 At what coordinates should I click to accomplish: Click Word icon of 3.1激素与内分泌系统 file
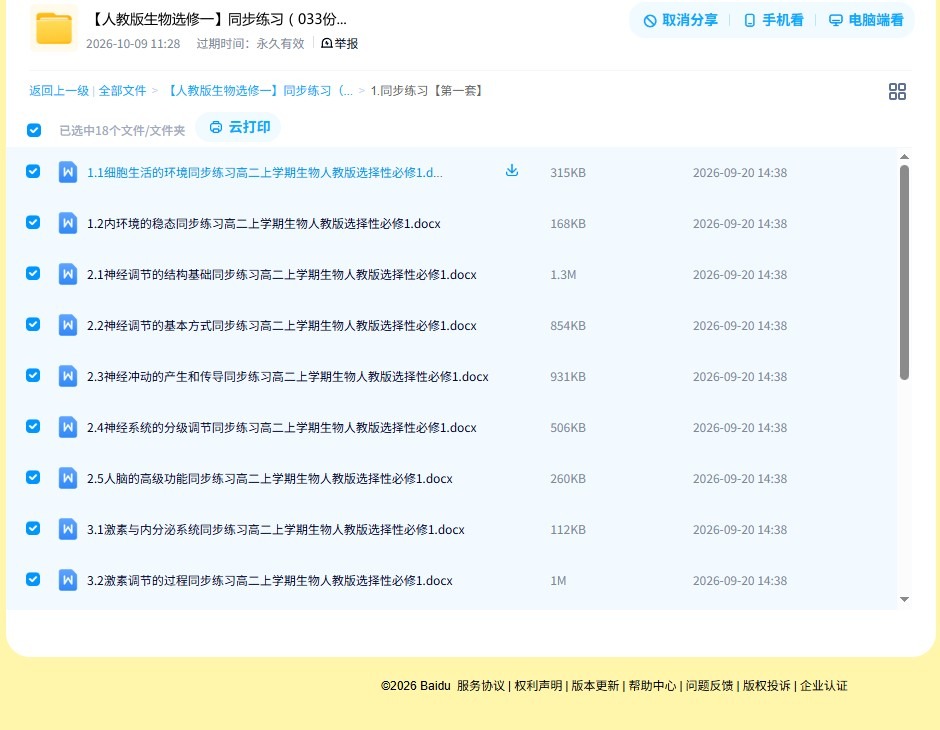click(x=68, y=529)
